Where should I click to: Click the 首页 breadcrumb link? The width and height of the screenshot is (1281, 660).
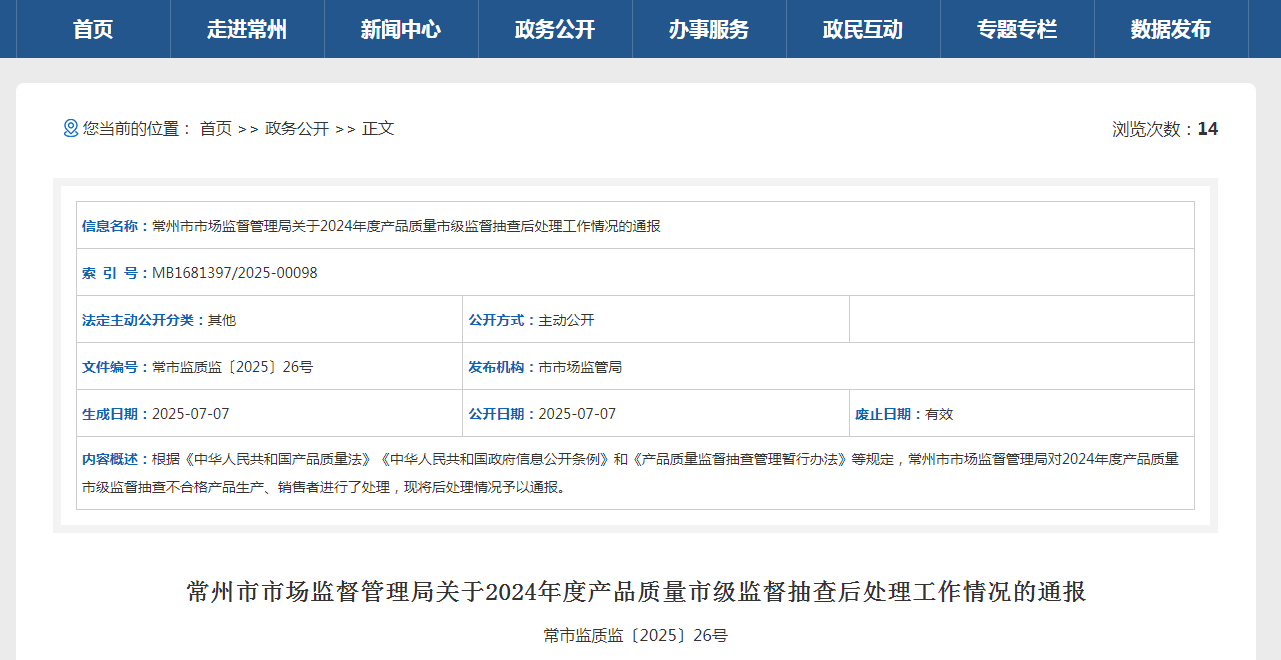pos(215,128)
